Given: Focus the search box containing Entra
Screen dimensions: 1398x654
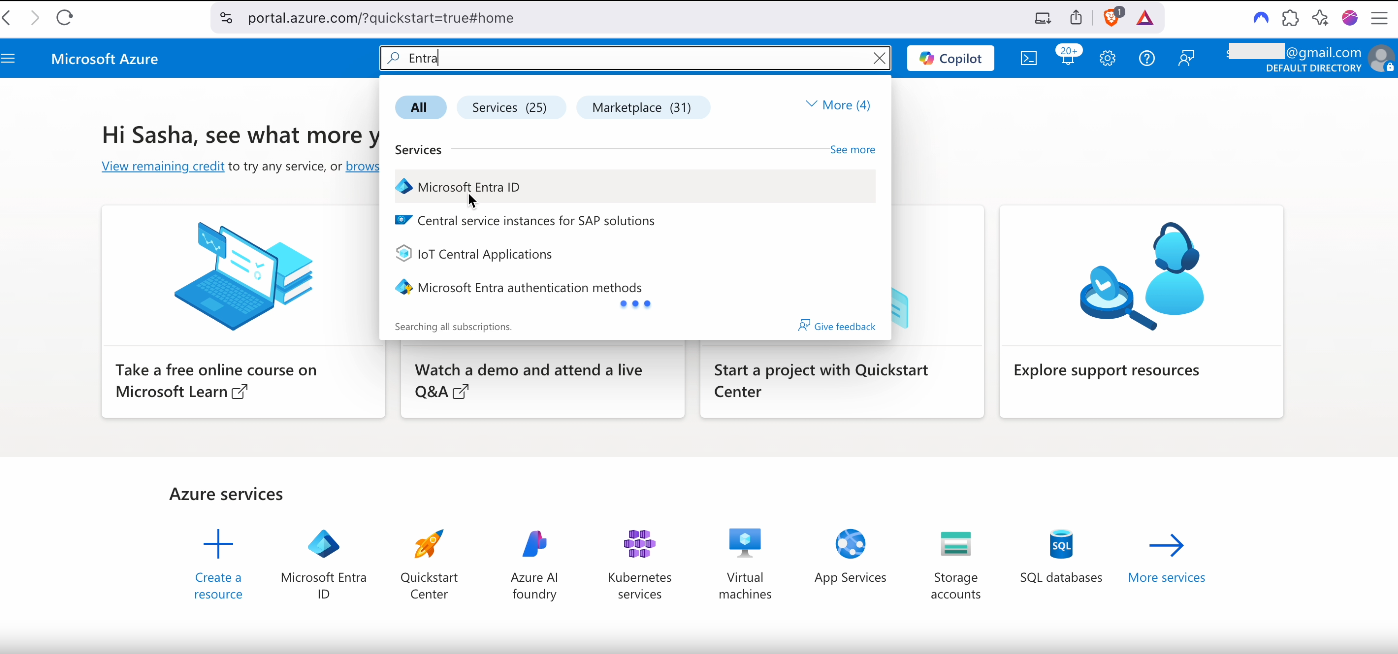Looking at the screenshot, I should (x=635, y=58).
